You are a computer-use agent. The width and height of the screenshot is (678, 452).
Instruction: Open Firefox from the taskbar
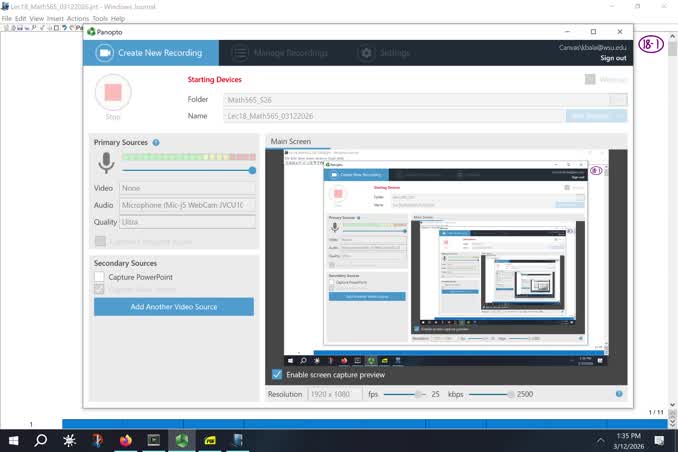pyautogui.click(x=125, y=441)
